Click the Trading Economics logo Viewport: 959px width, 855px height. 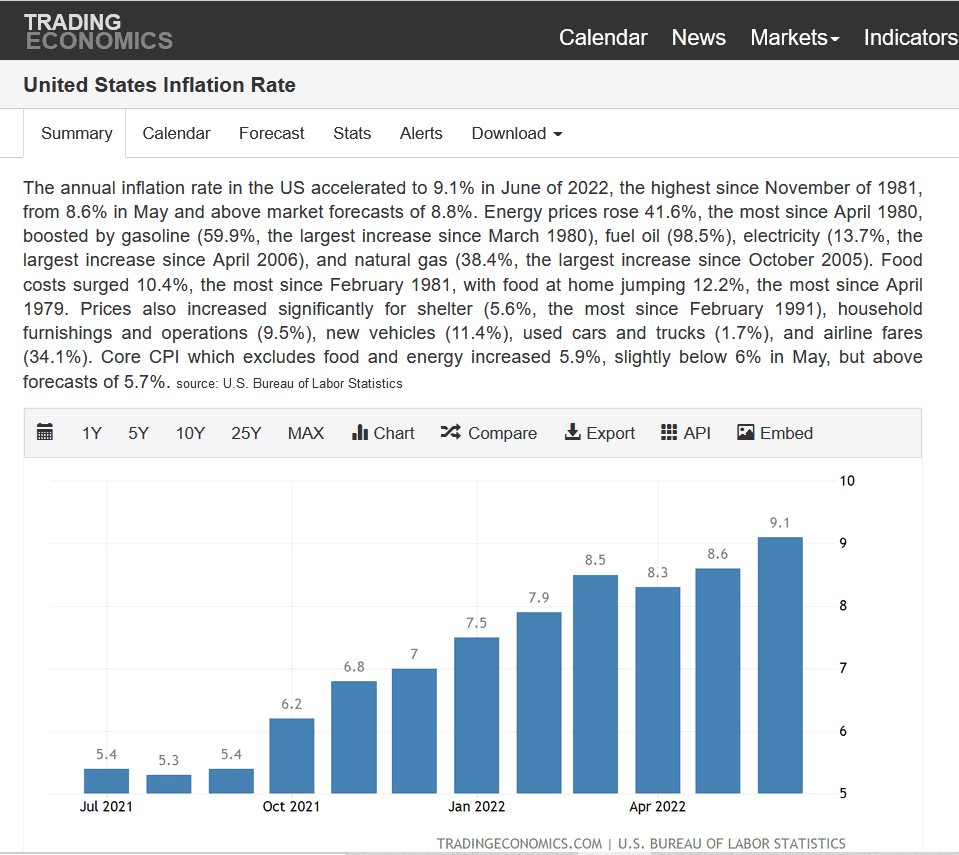point(98,31)
